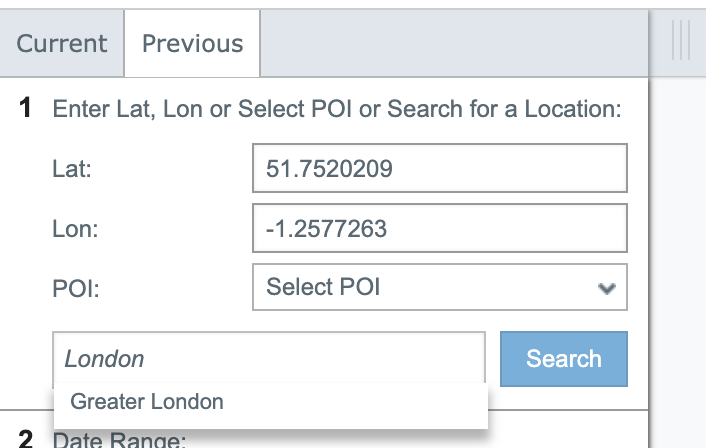Click the step 2 number
The image size is (706, 448).
pos(27,438)
